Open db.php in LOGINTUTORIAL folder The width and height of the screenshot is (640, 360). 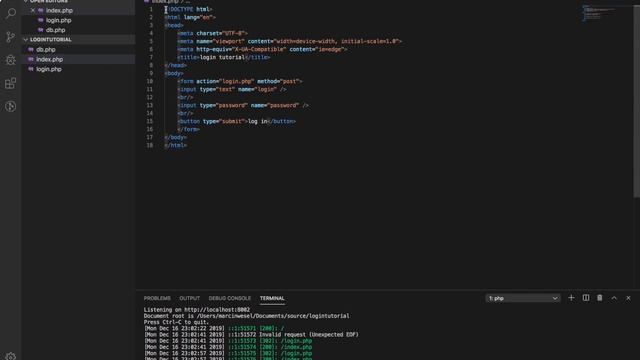coord(46,49)
